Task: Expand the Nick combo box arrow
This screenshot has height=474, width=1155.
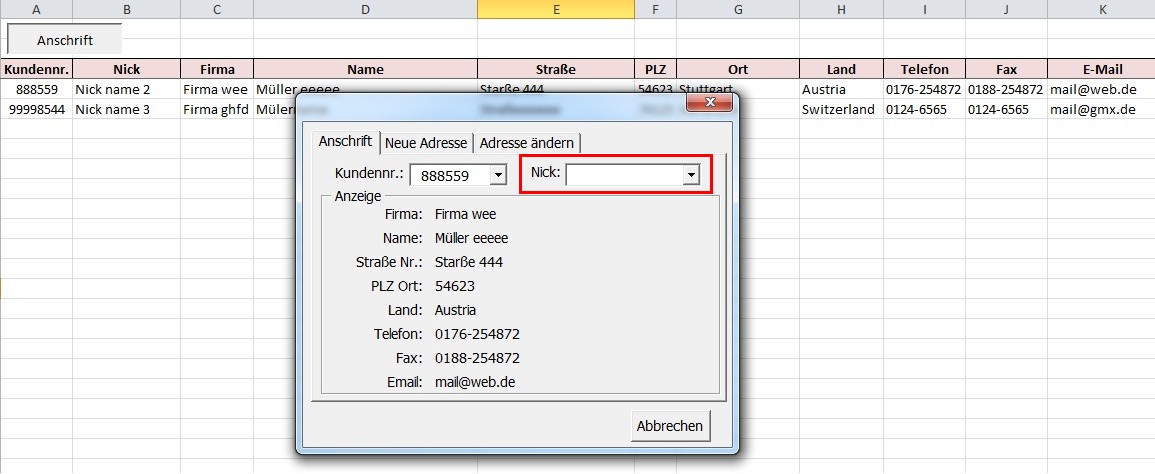Action: tap(690, 175)
